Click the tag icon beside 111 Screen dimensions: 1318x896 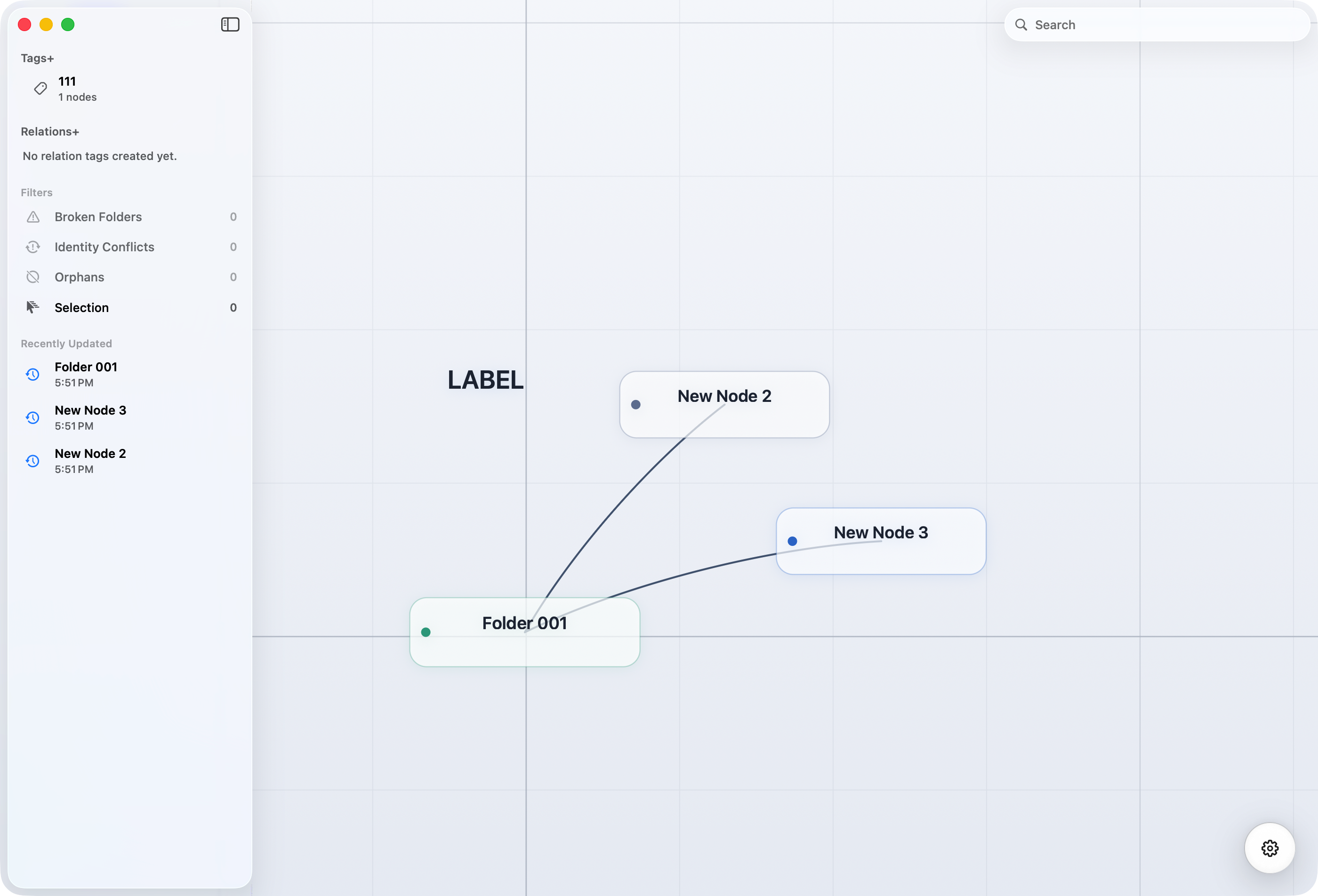click(40, 88)
